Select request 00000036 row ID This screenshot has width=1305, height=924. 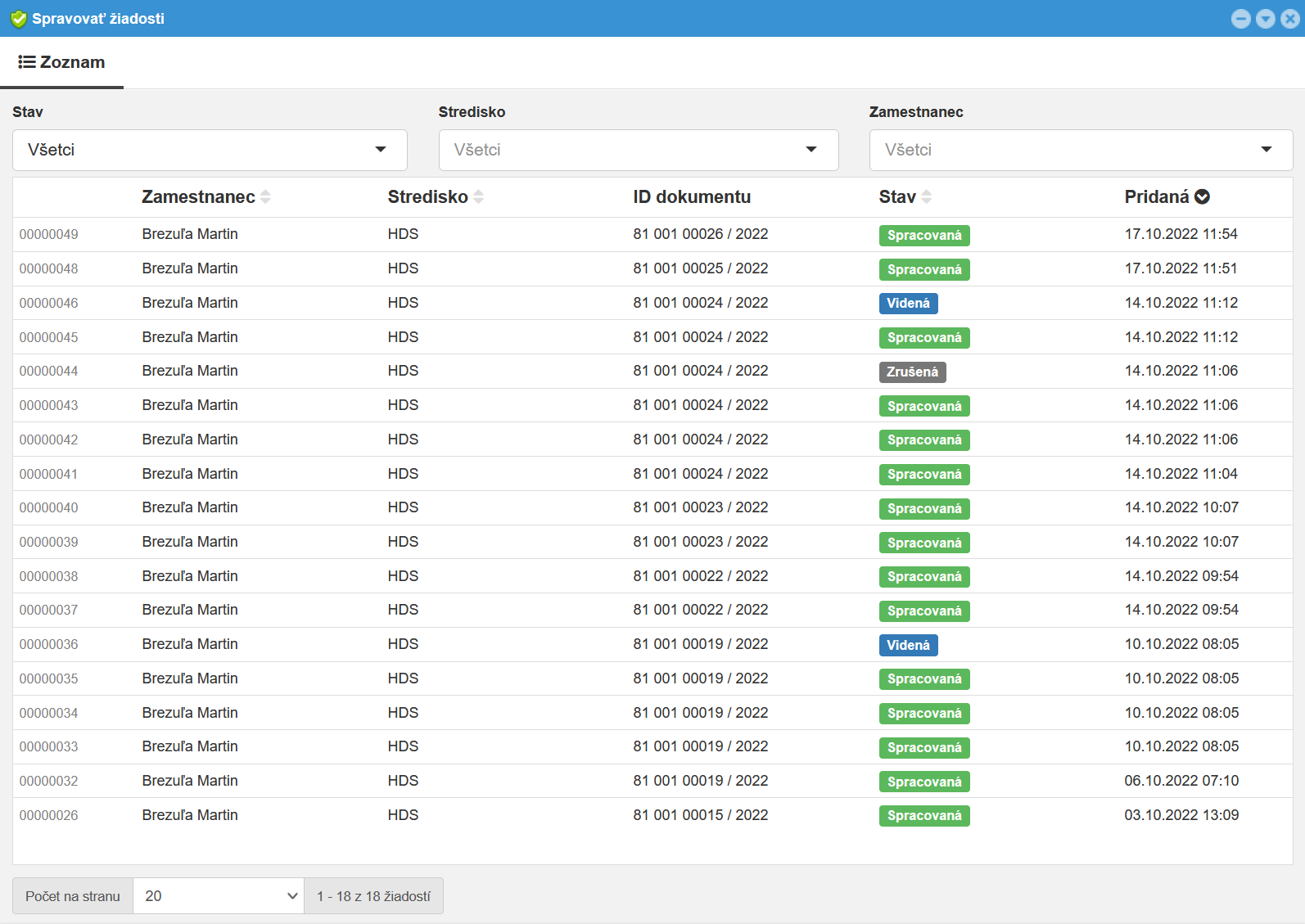point(49,645)
